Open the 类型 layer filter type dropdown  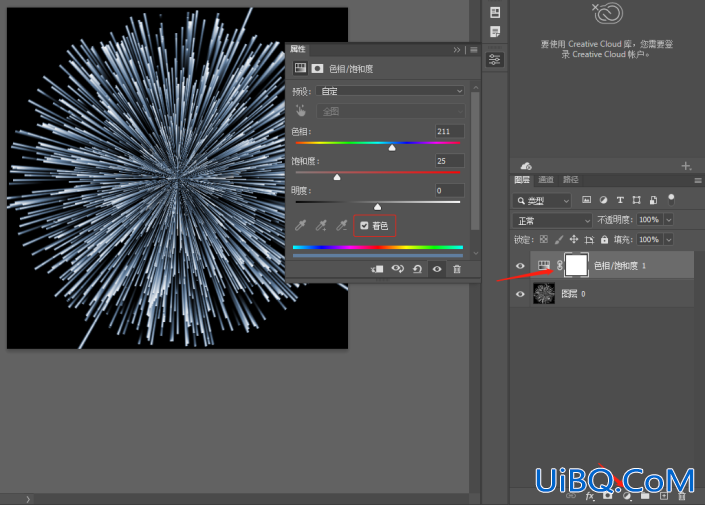point(542,201)
